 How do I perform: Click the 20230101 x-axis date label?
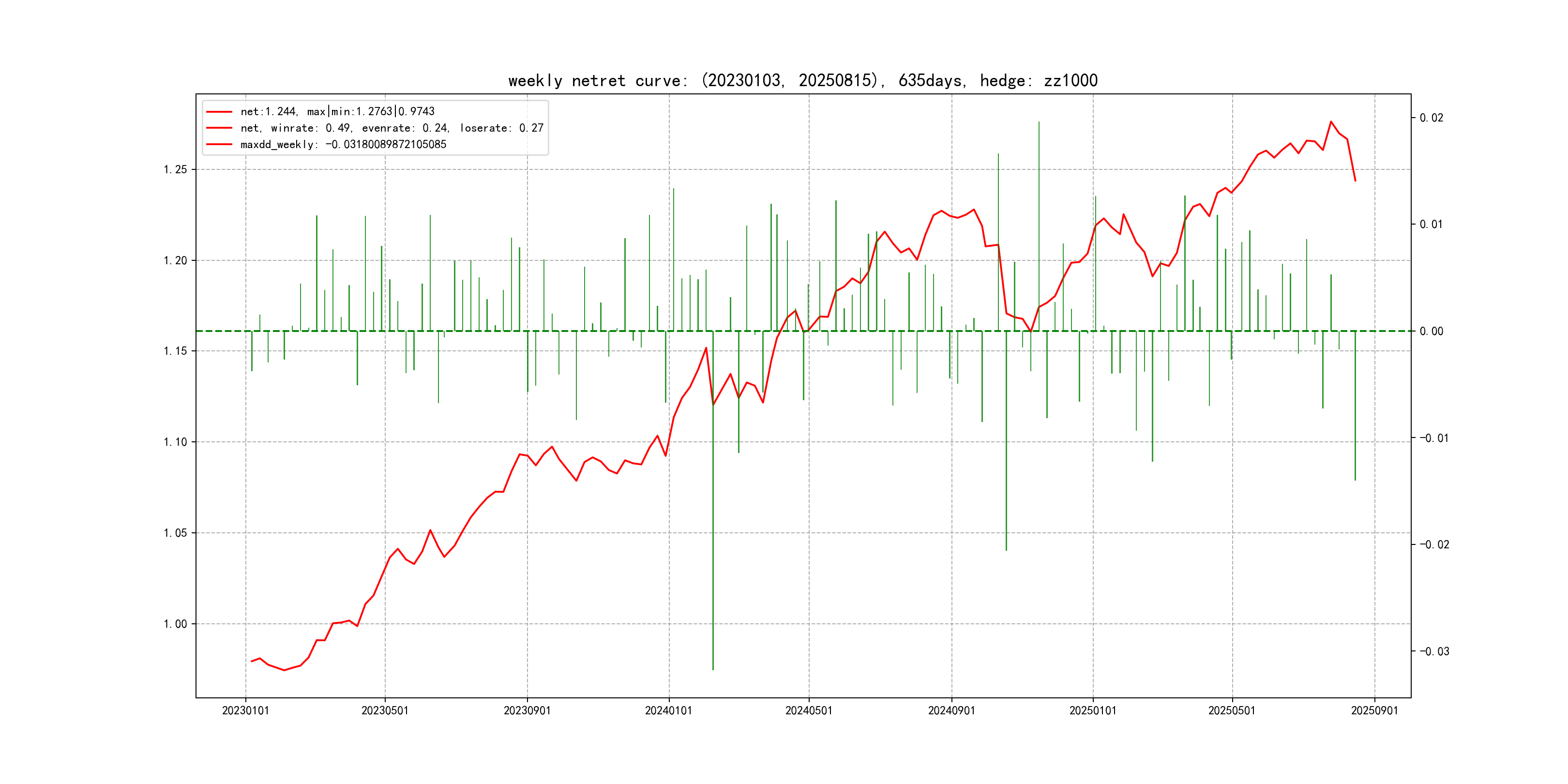click(245, 711)
